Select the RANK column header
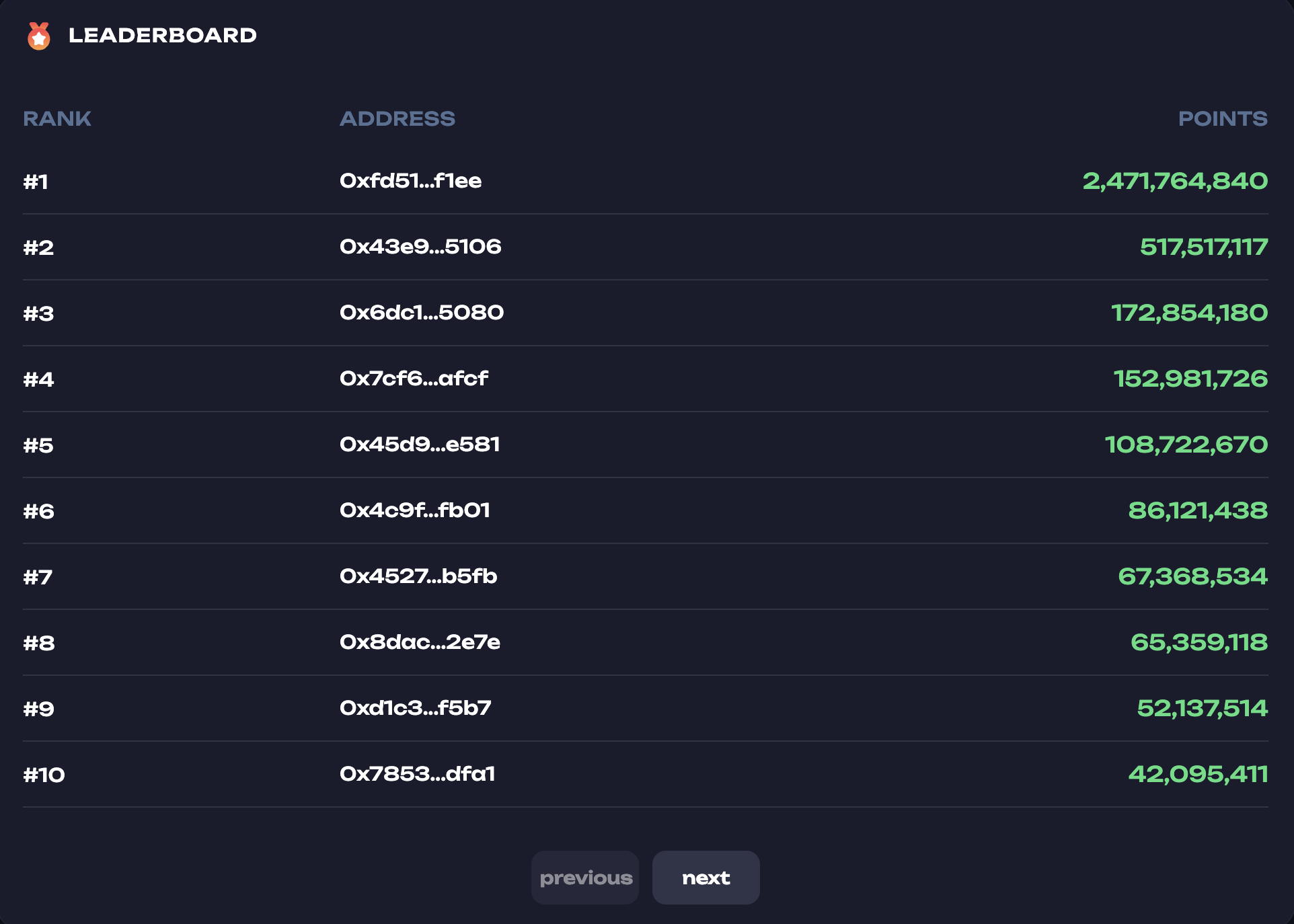Screen dimensions: 1294x924 click(57, 118)
